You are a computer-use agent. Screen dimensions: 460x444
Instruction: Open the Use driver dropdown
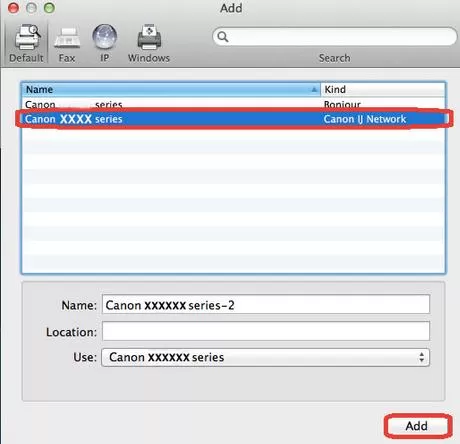265,357
